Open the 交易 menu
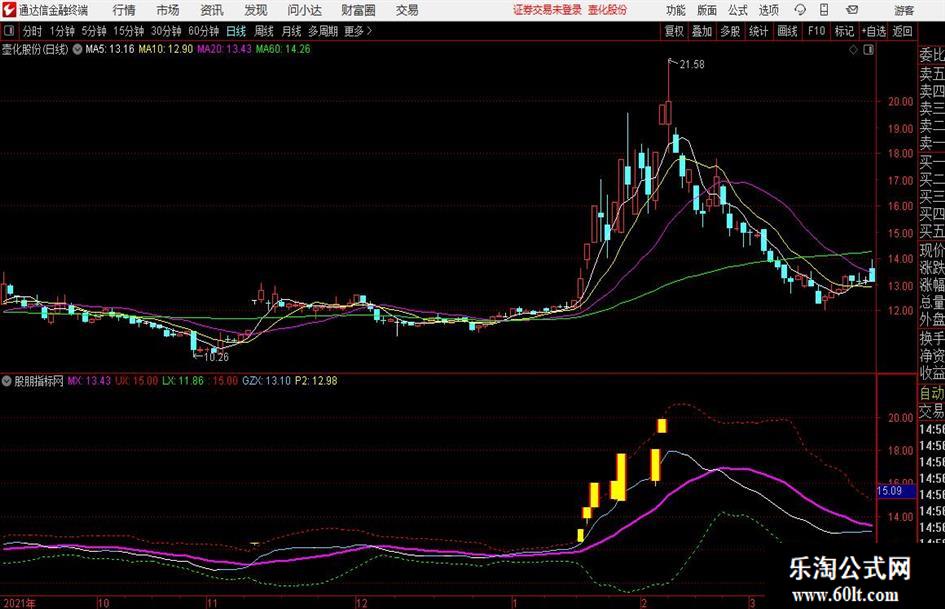The width and height of the screenshot is (945, 609). coord(407,10)
